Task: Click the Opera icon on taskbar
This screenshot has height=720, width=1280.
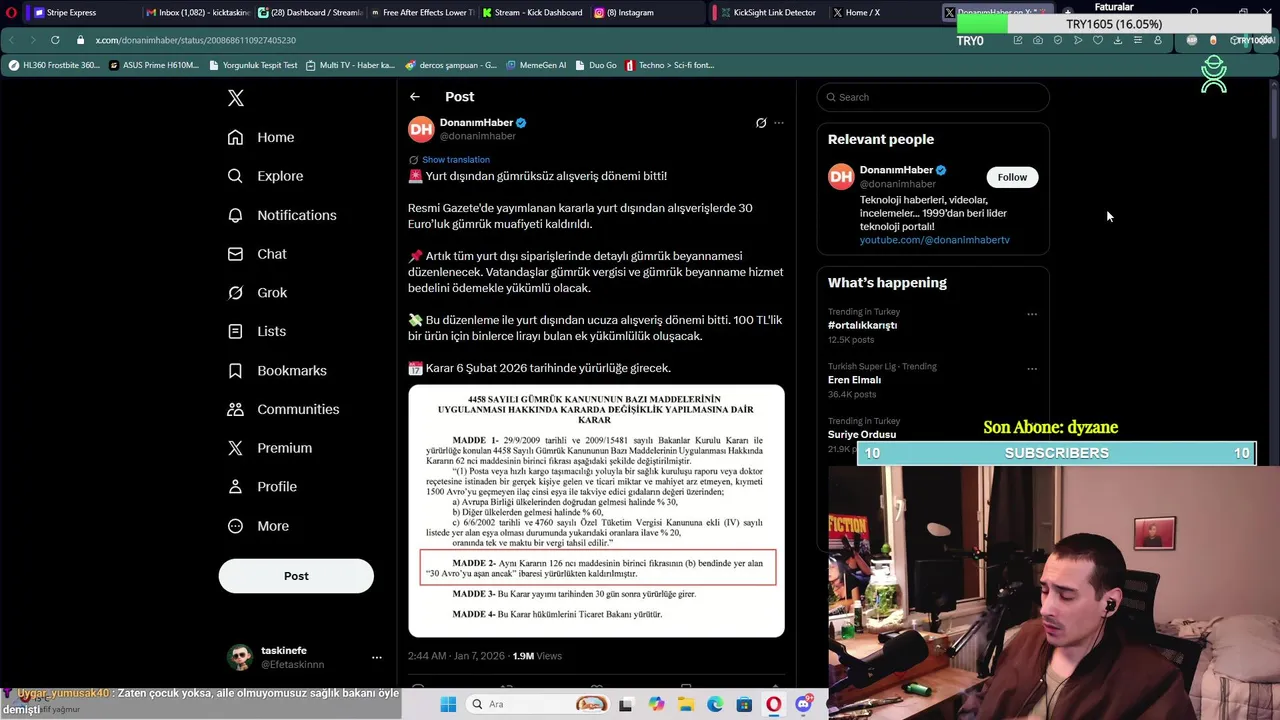Action: 774,704
